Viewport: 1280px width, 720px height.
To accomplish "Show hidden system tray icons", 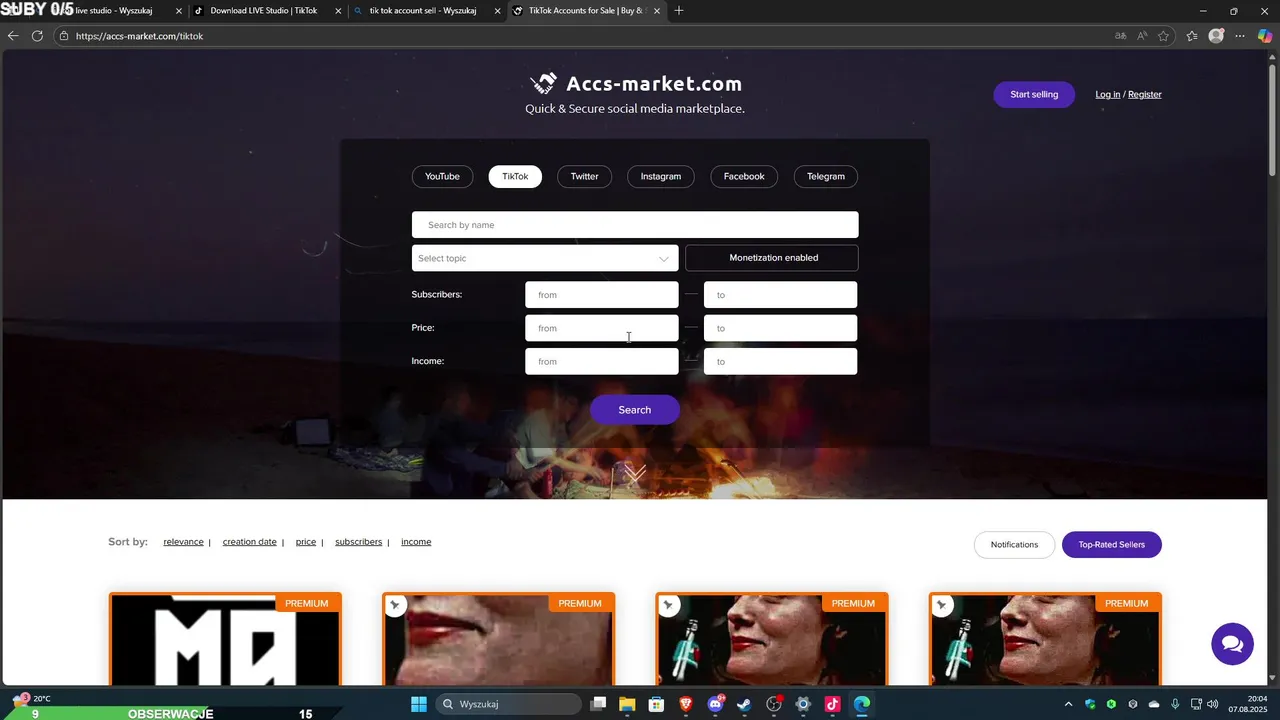I will 1068,704.
